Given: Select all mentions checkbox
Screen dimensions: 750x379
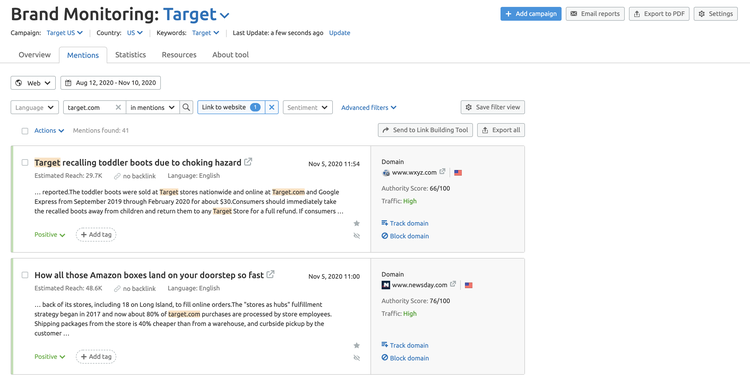Looking at the screenshot, I should tap(25, 131).
